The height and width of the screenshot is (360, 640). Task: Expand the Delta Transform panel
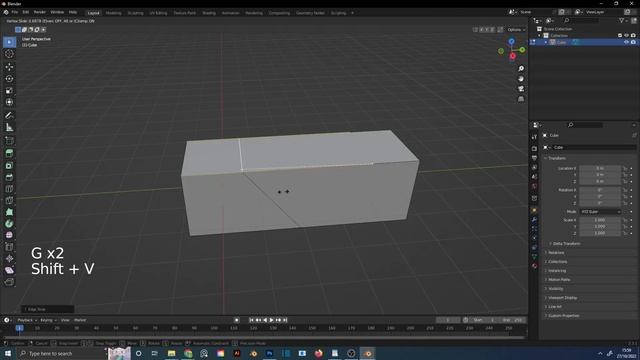[564, 244]
